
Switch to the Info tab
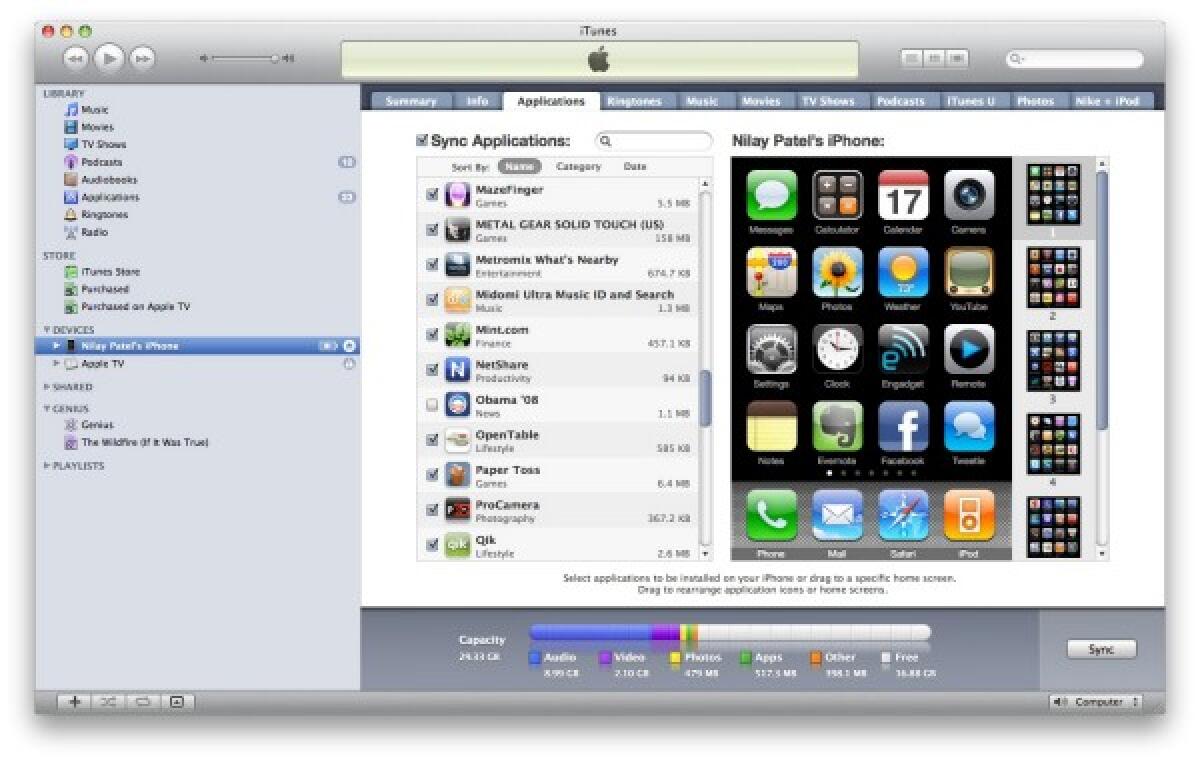[477, 101]
